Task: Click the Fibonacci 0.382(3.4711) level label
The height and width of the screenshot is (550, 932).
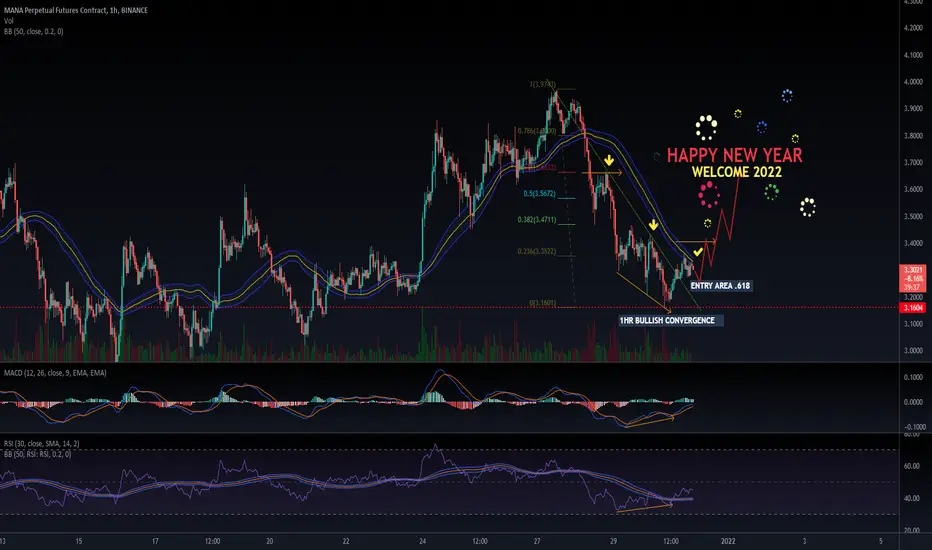Action: [x=537, y=220]
